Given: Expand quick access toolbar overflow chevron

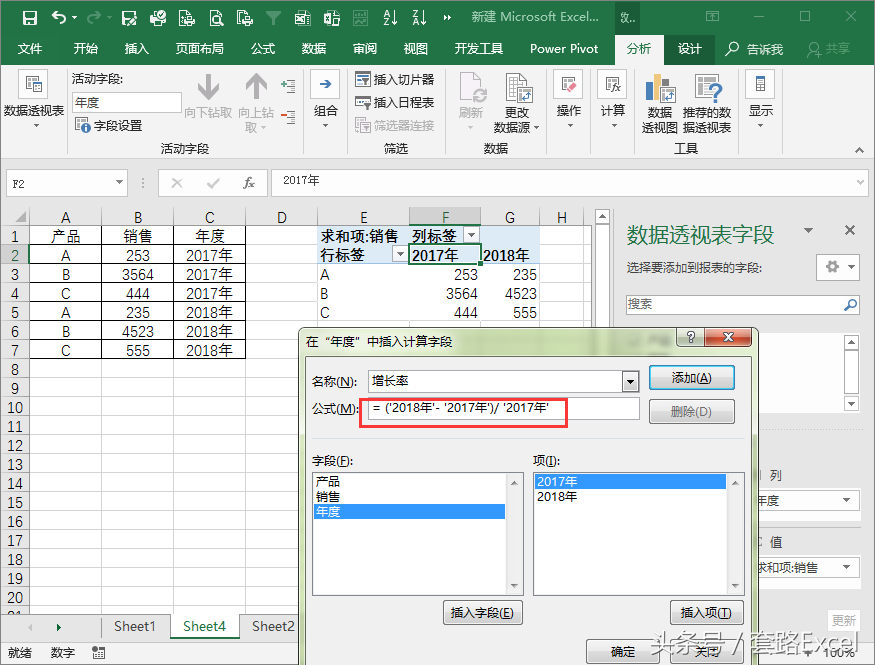Looking at the screenshot, I should [446, 18].
